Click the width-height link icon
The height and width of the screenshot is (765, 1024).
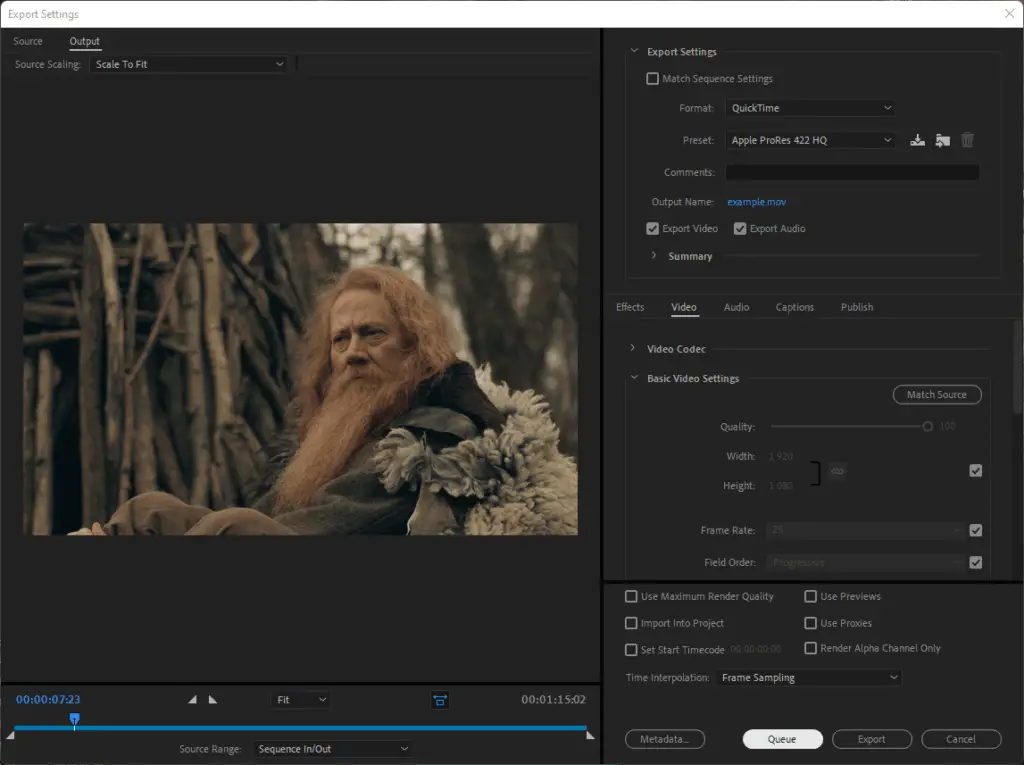[x=837, y=471]
